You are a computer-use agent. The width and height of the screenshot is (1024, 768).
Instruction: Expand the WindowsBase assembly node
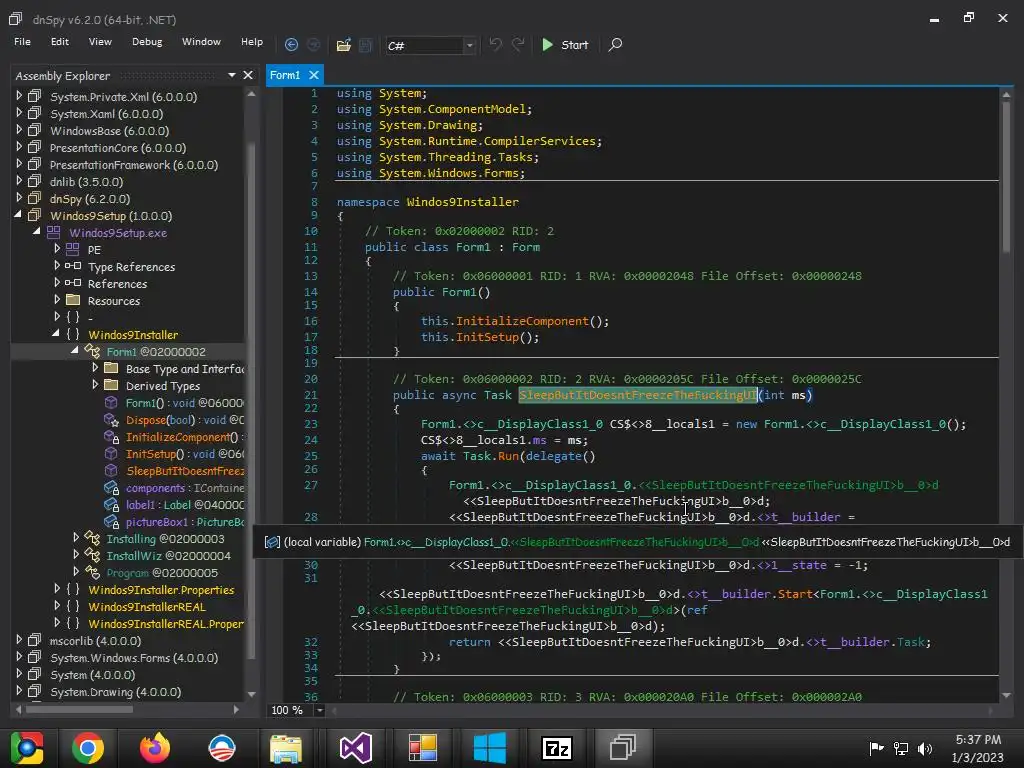pos(19,129)
